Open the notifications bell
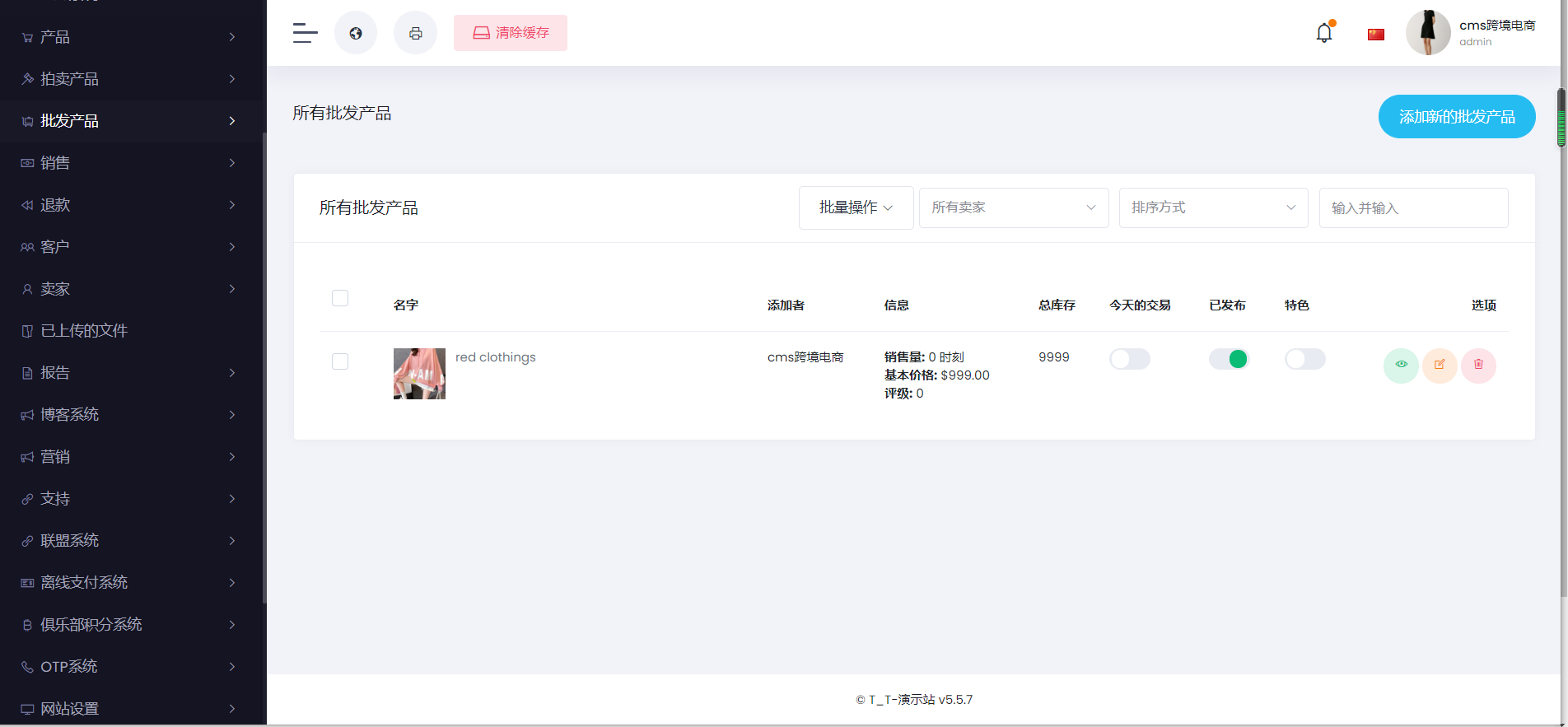 point(1323,33)
